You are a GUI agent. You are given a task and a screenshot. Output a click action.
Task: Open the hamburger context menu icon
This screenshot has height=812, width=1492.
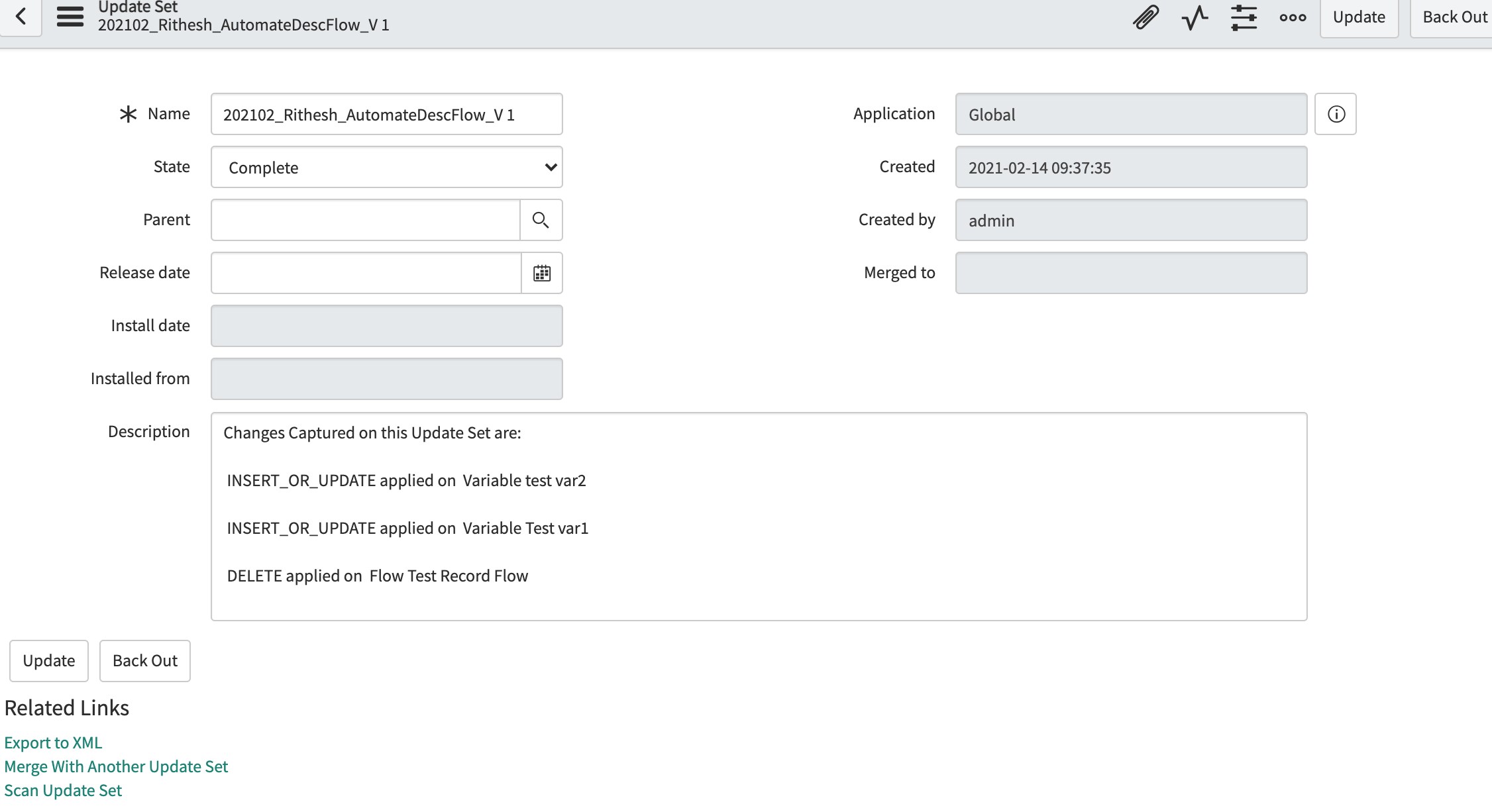(x=70, y=17)
